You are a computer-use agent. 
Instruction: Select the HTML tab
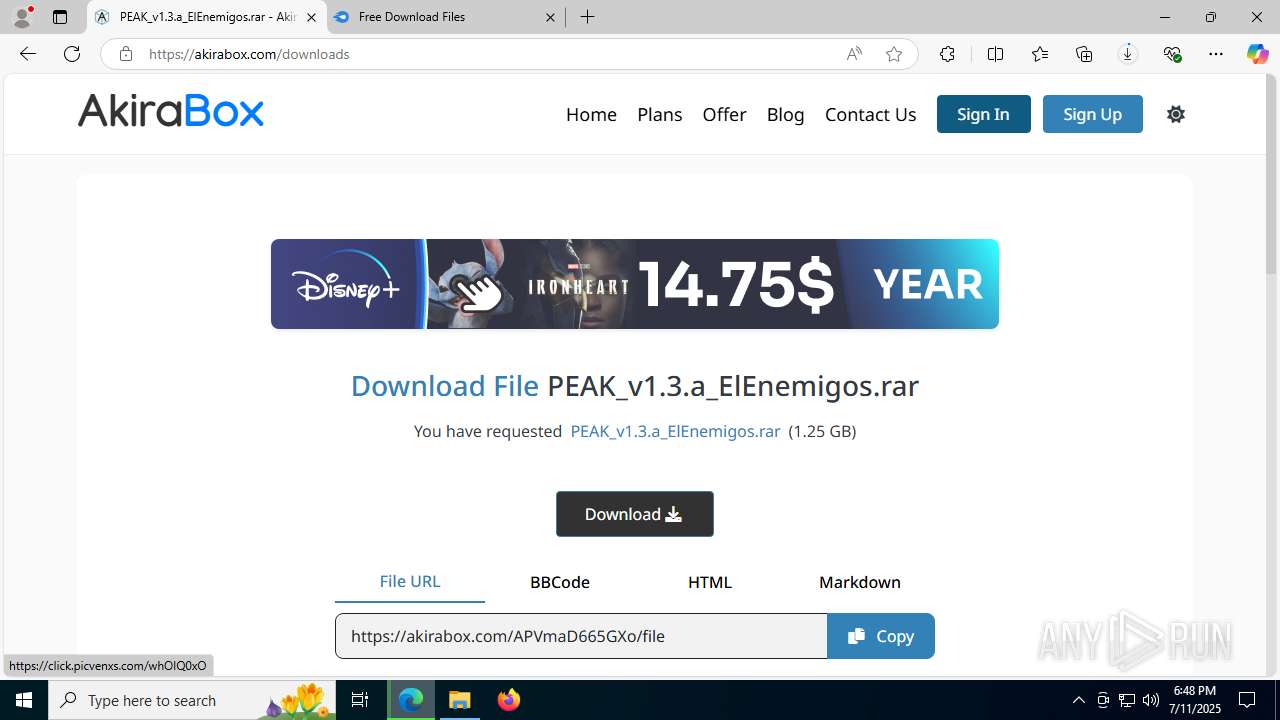[x=710, y=582]
